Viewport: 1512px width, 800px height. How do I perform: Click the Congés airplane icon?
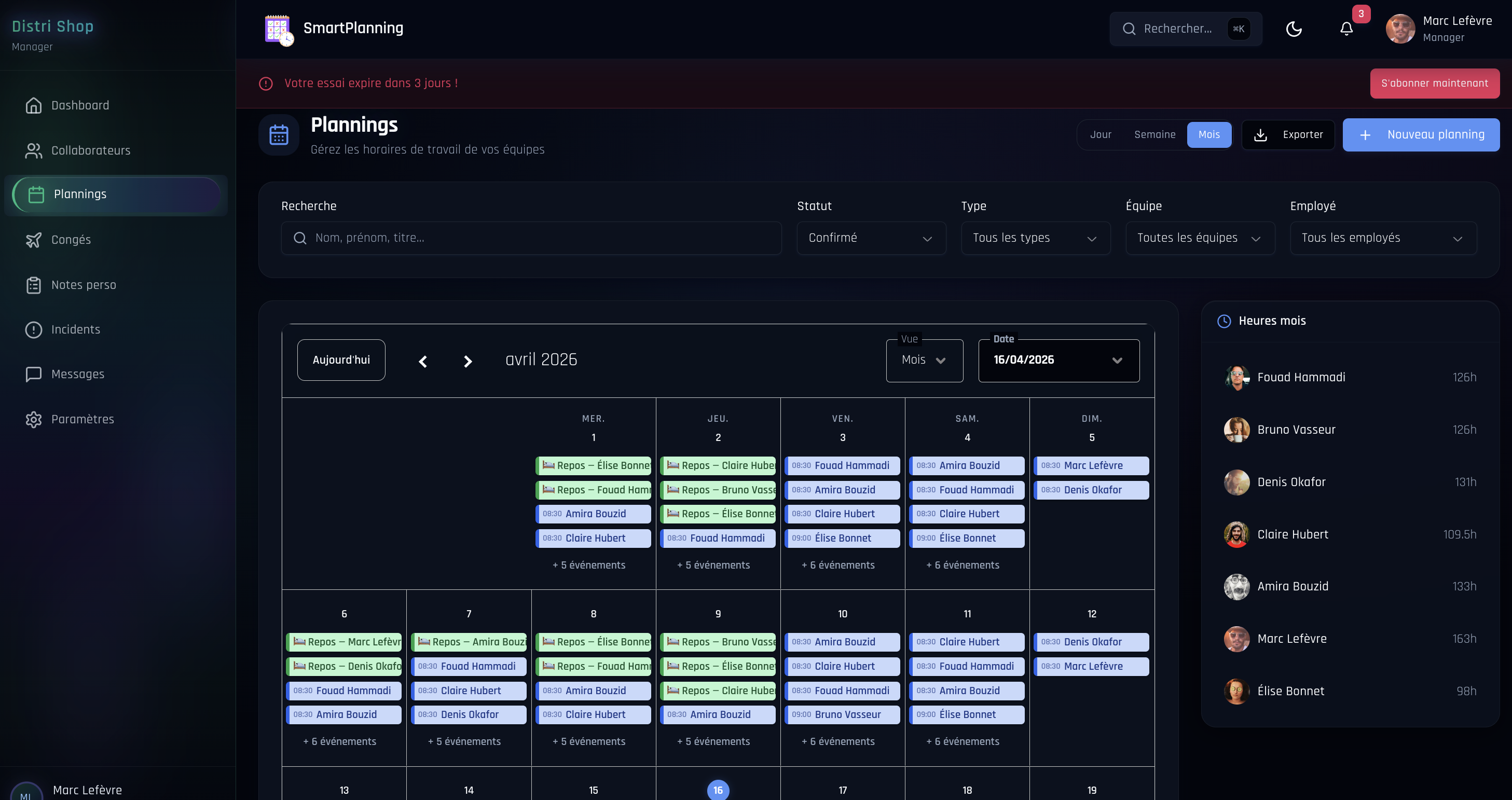pyautogui.click(x=33, y=240)
